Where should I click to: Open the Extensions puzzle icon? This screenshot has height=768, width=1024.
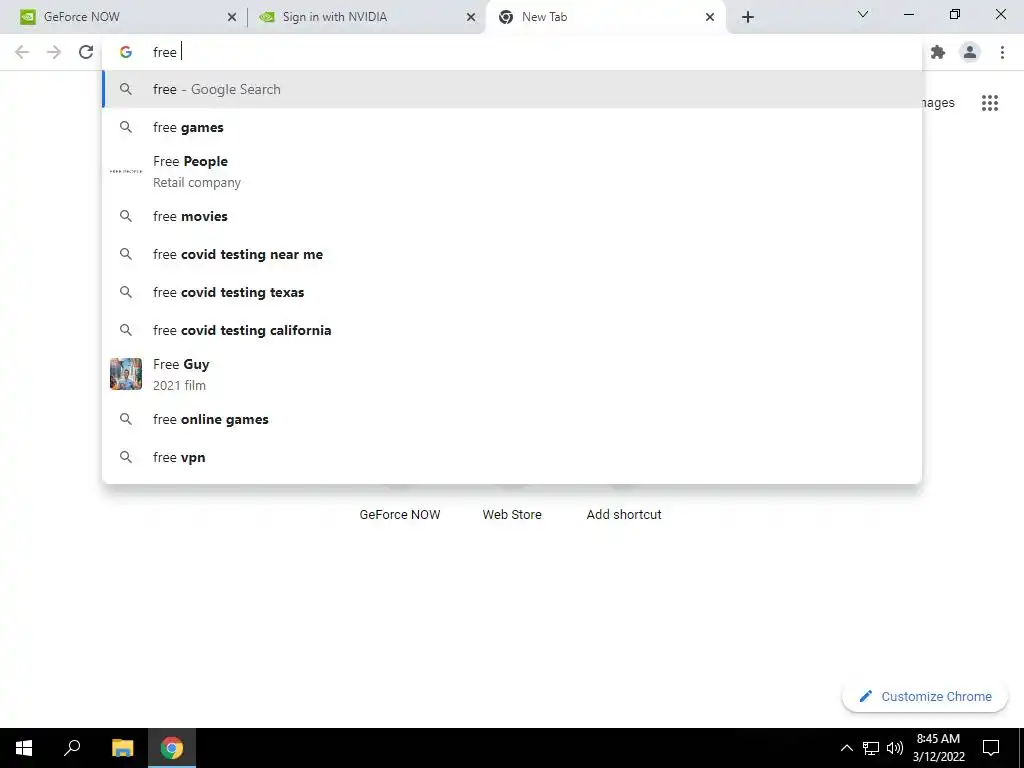938,52
